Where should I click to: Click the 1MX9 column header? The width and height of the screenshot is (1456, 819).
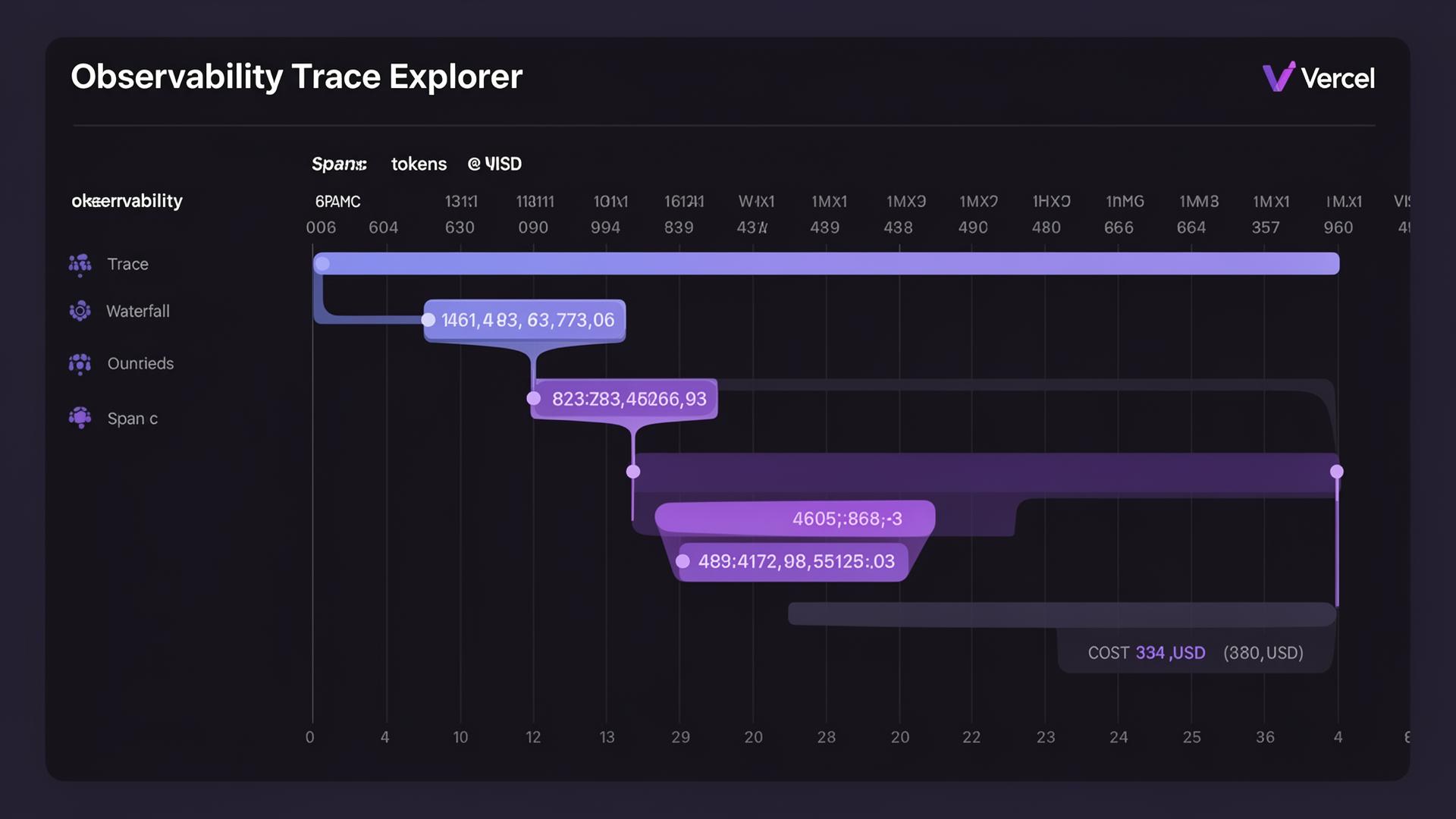click(x=906, y=202)
